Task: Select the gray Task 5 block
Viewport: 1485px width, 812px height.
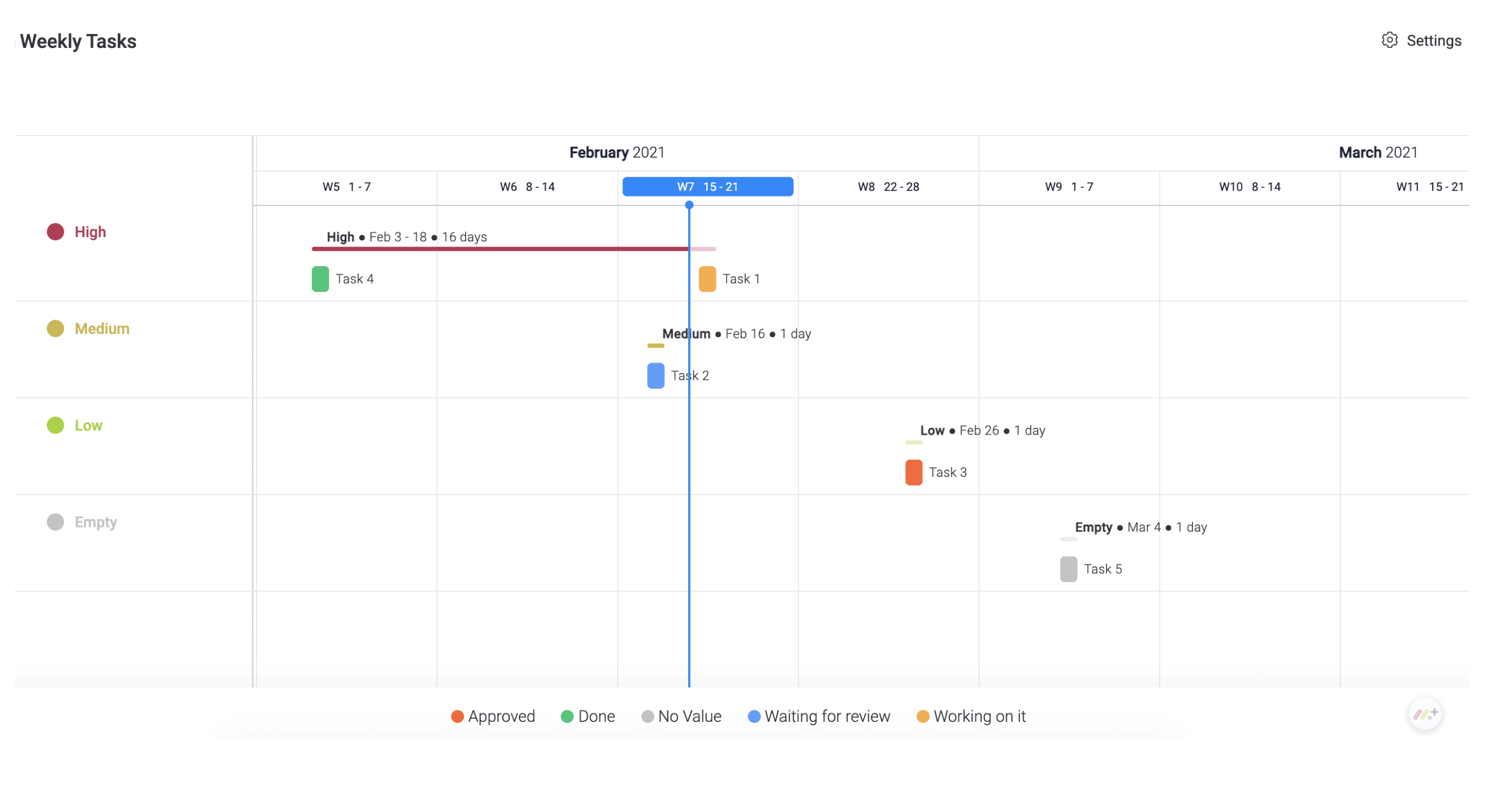Action: (x=1068, y=569)
